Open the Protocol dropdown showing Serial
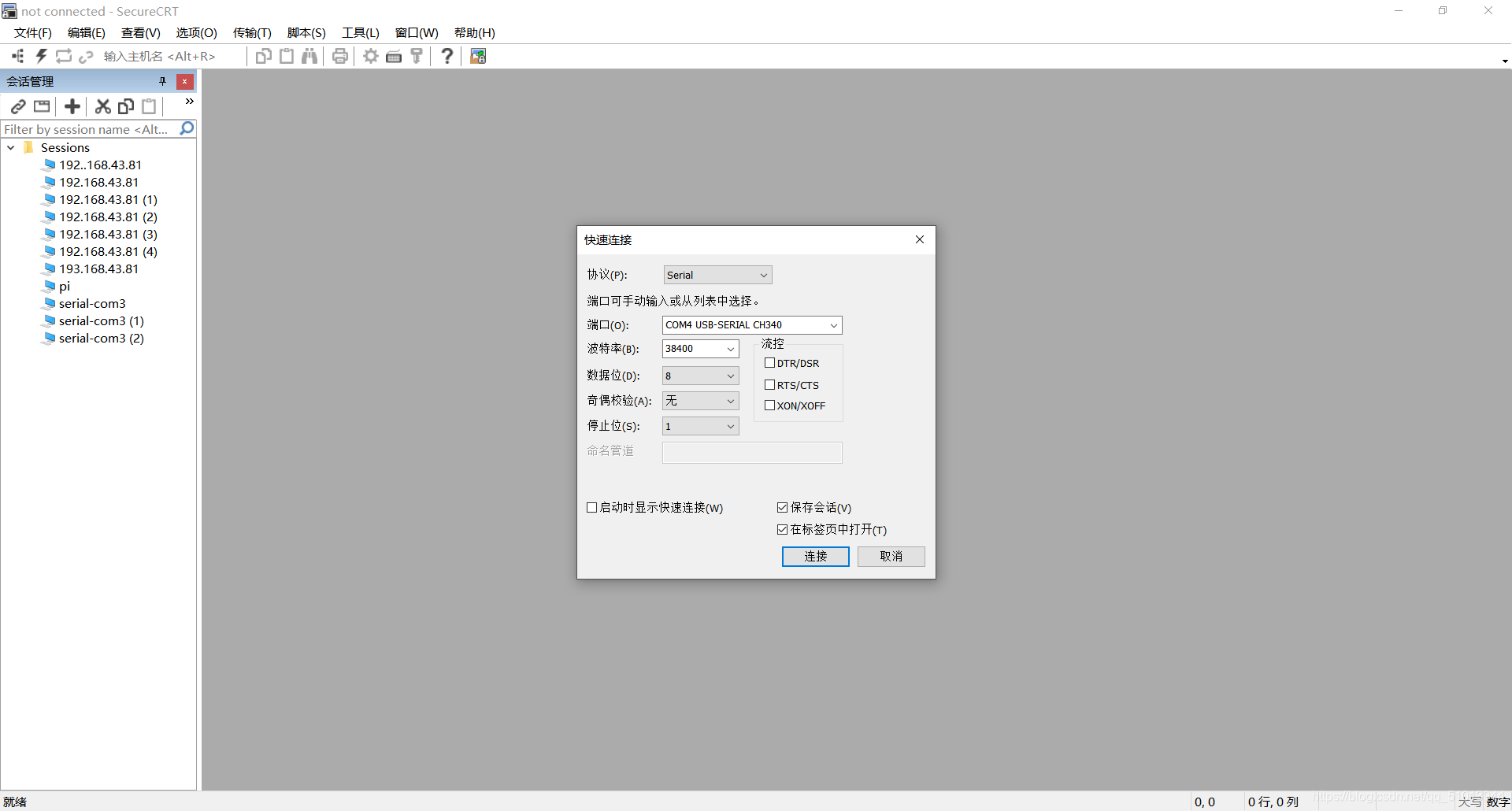 pyautogui.click(x=717, y=275)
